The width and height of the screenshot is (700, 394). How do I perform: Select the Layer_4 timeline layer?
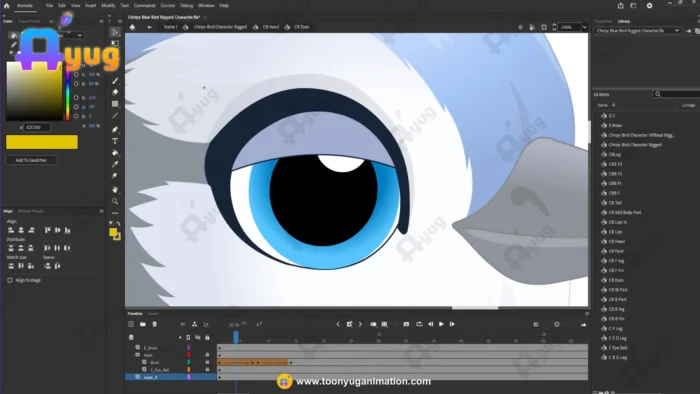171,377
